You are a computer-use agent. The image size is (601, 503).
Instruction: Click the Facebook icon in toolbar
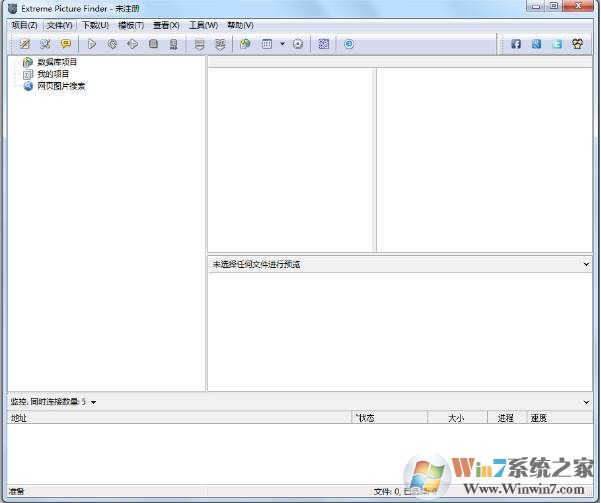(516, 44)
